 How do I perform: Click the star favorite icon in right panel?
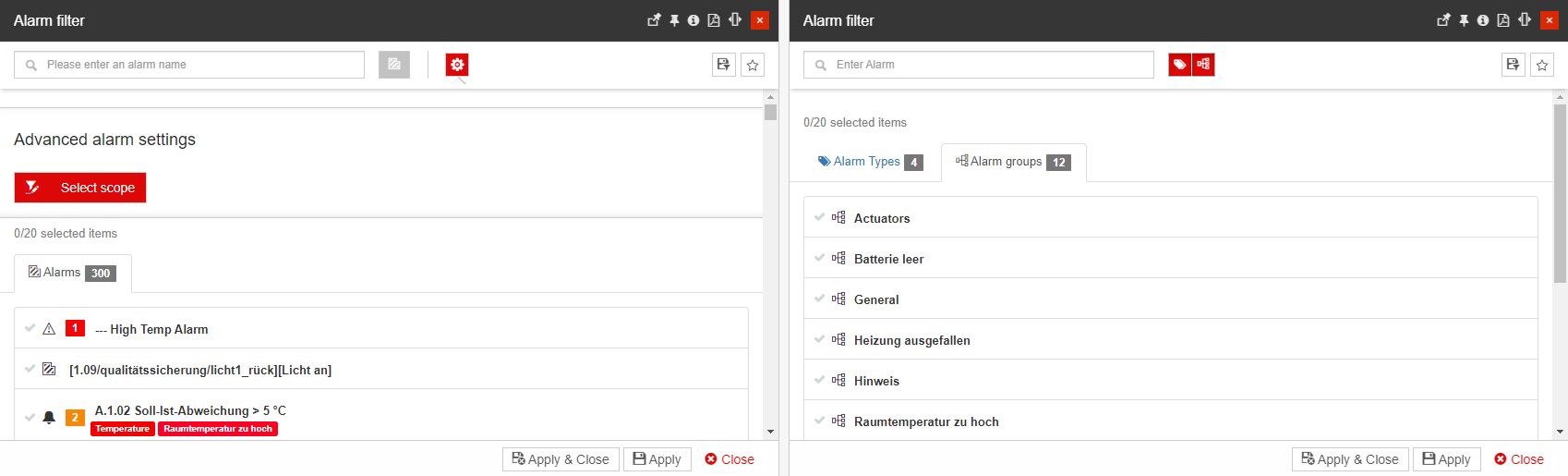click(1542, 65)
